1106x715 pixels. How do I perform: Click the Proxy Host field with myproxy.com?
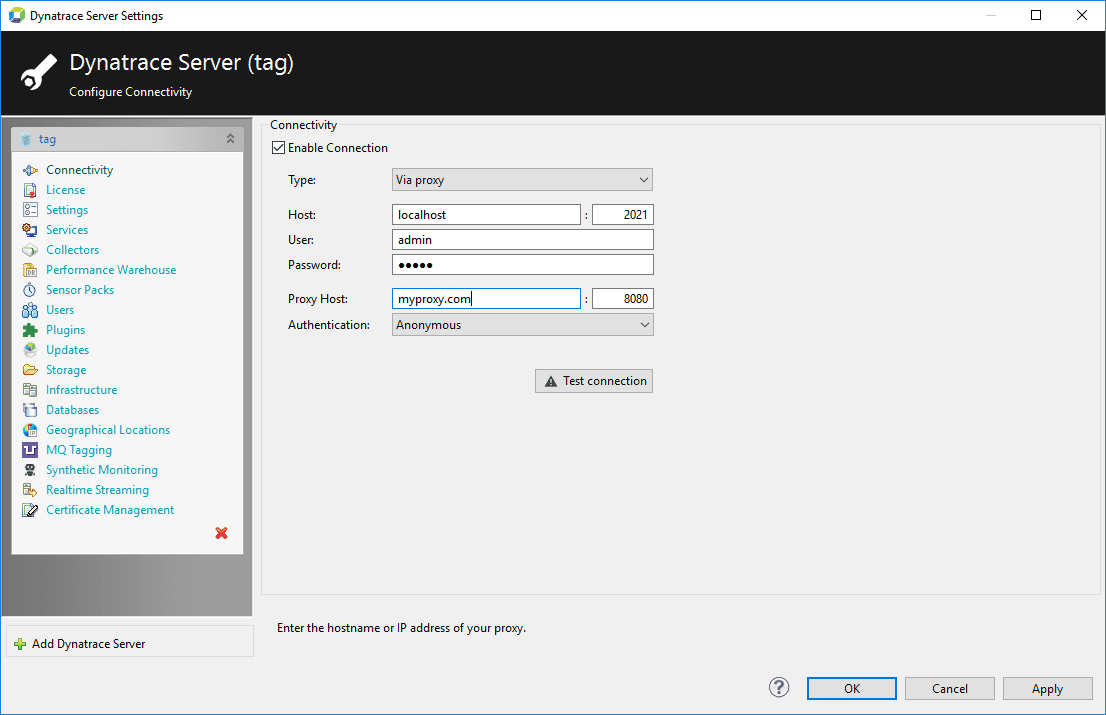(x=486, y=298)
